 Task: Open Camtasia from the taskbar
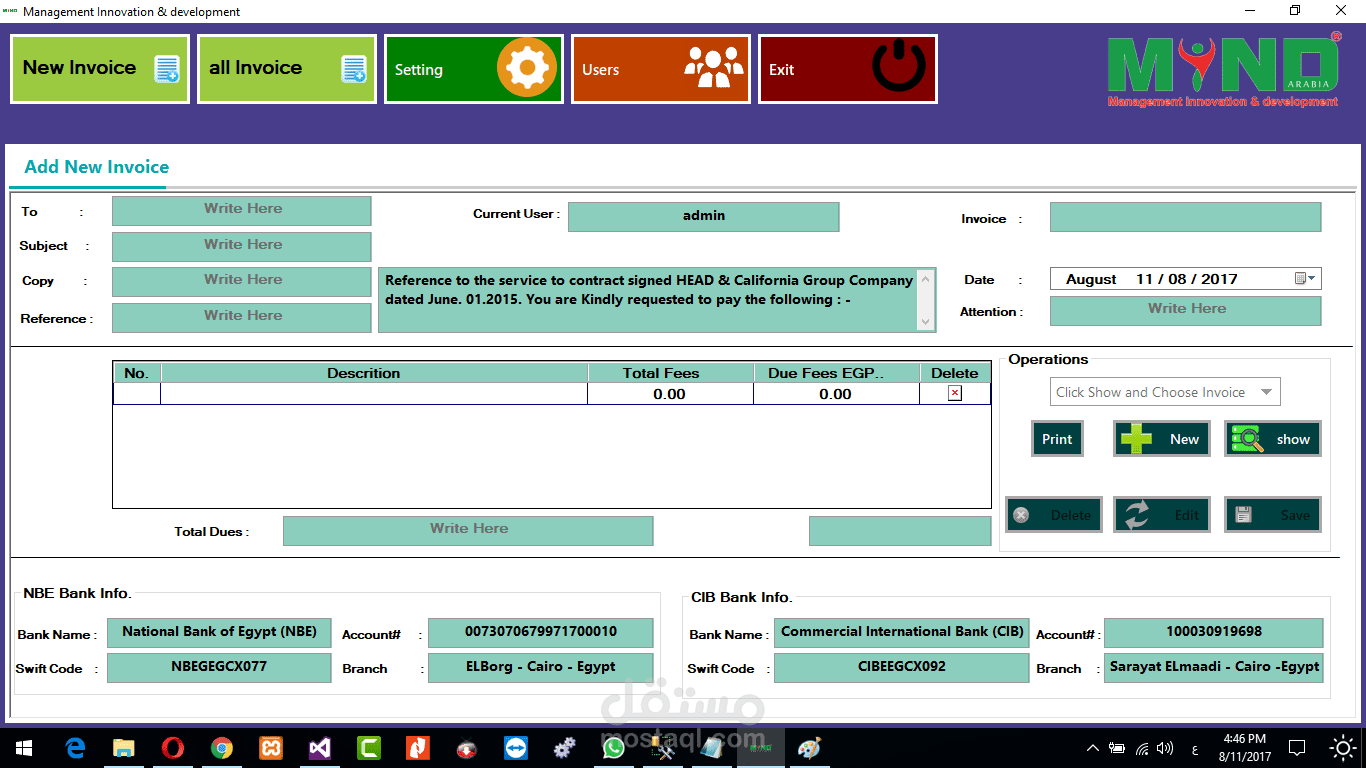369,747
